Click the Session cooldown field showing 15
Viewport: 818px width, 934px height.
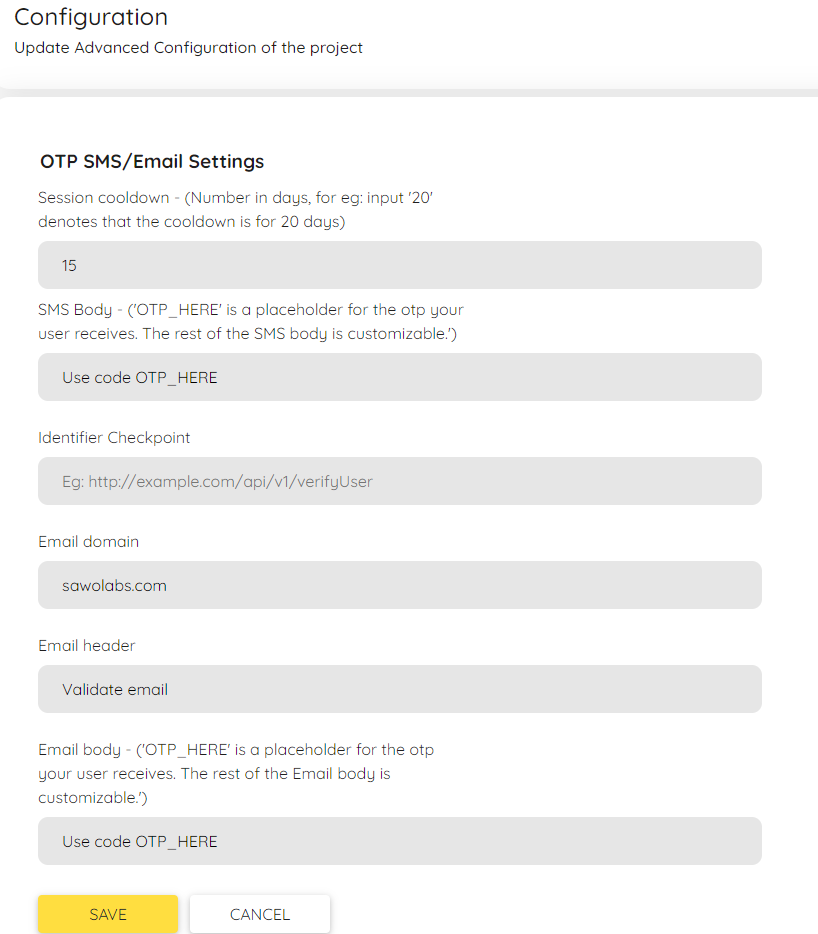[x=400, y=265]
